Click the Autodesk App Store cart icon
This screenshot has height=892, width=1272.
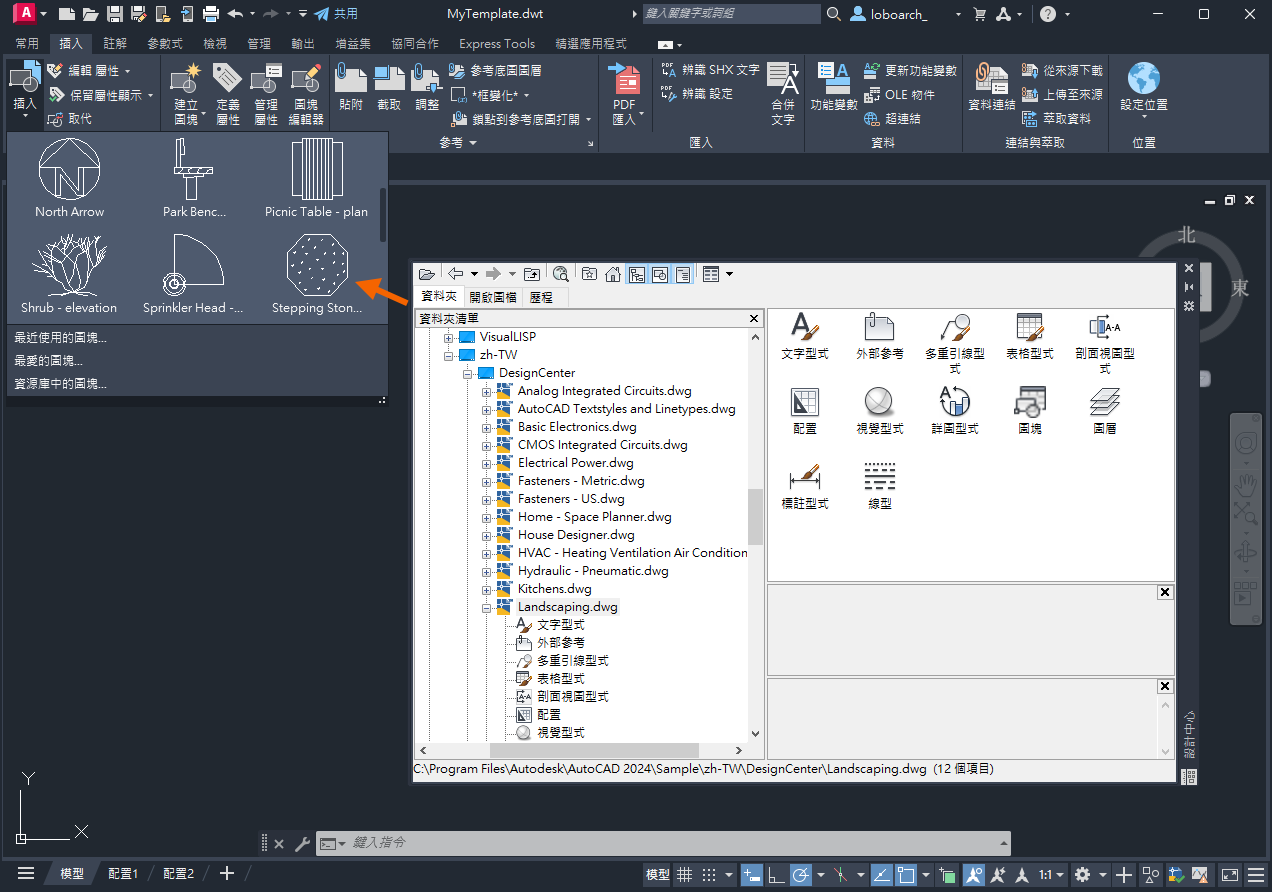tap(980, 14)
